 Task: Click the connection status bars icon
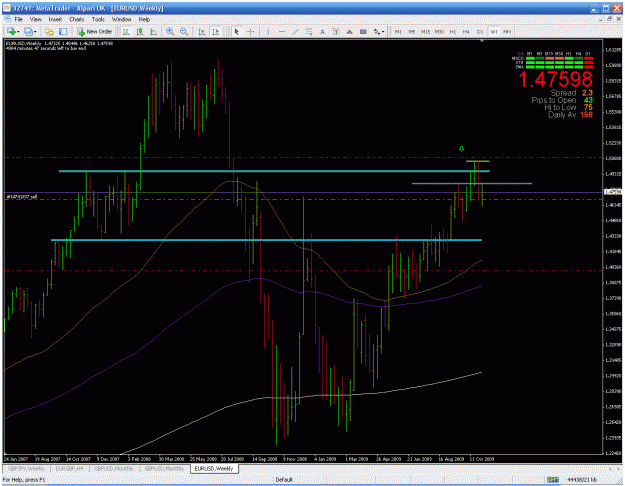point(552,480)
